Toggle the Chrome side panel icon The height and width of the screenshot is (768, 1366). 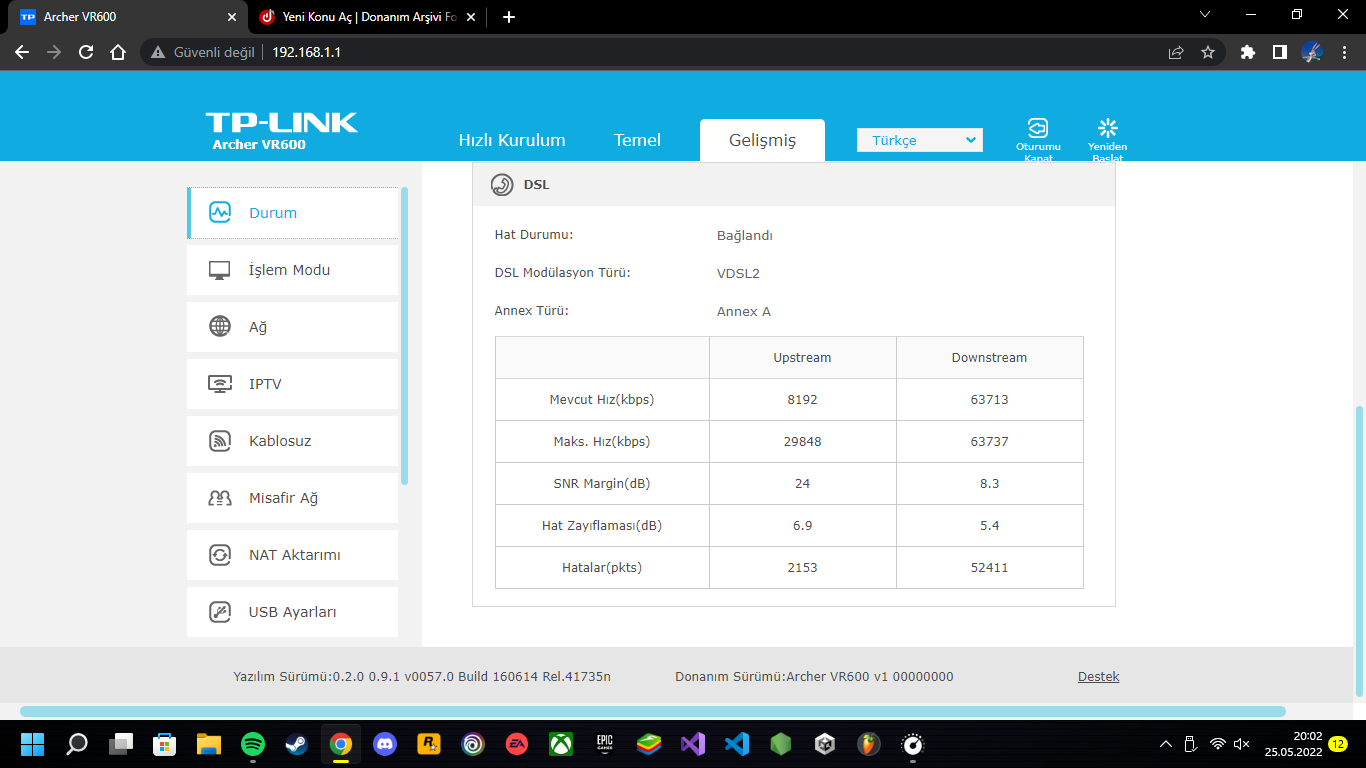coord(1279,52)
